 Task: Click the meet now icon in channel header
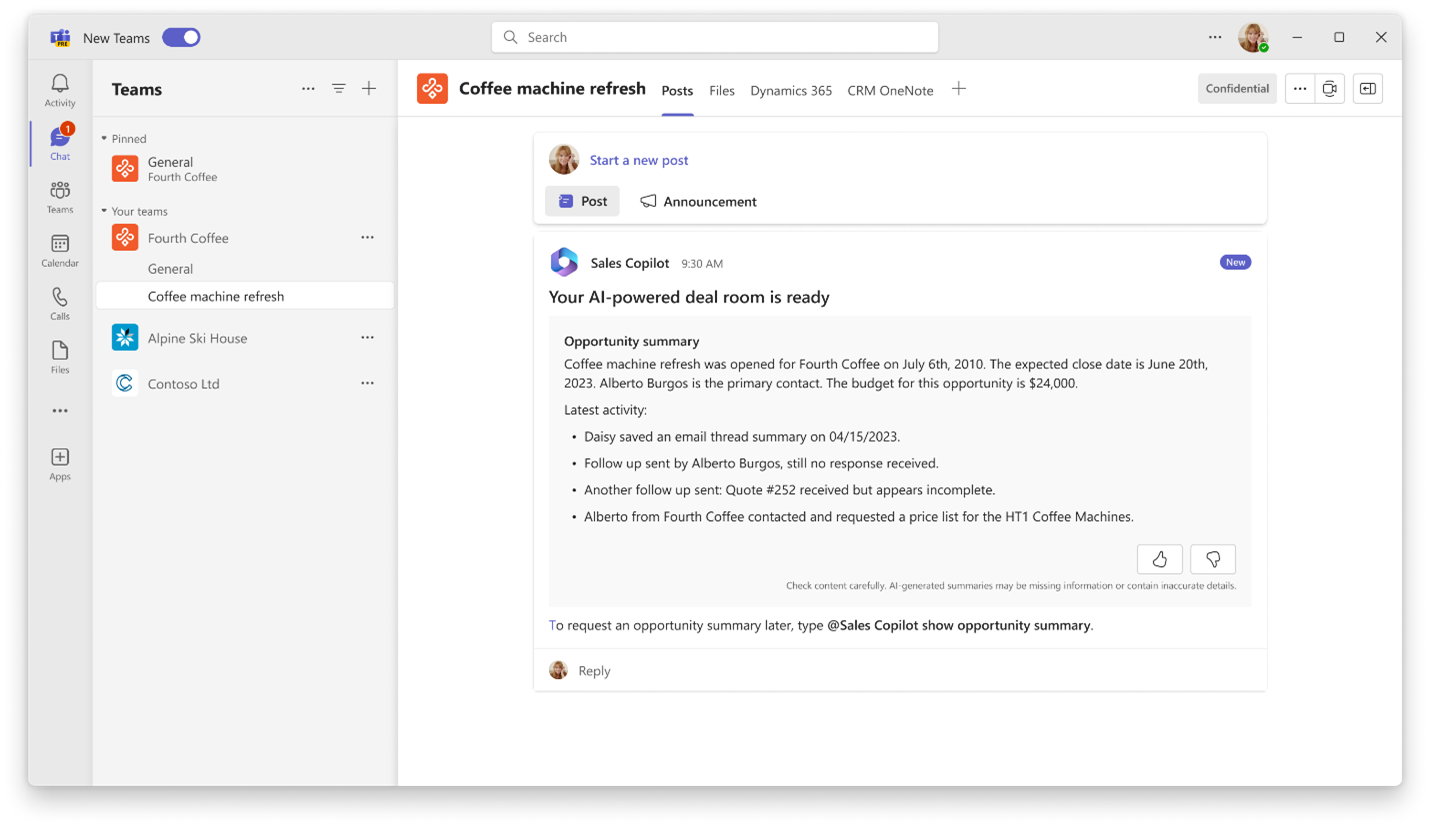pyautogui.click(x=1329, y=88)
